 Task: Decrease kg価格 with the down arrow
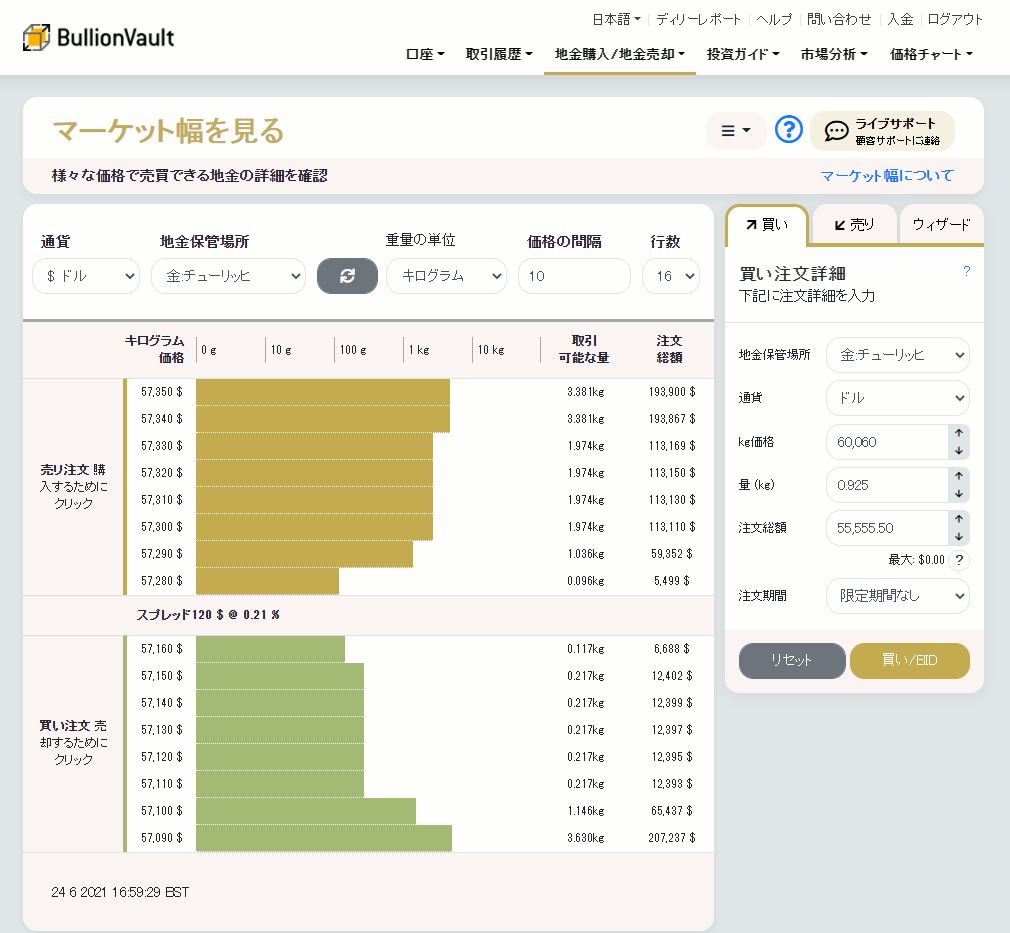click(x=959, y=451)
